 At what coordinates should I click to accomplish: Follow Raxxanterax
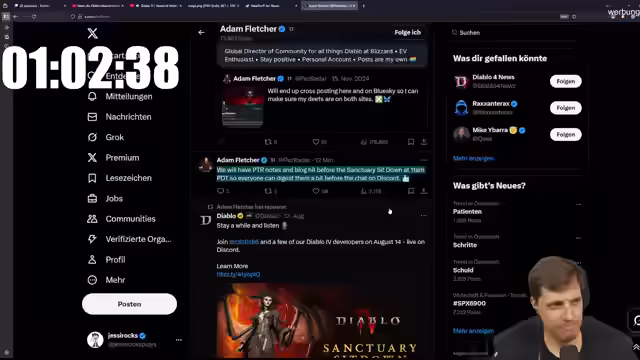[x=565, y=108]
